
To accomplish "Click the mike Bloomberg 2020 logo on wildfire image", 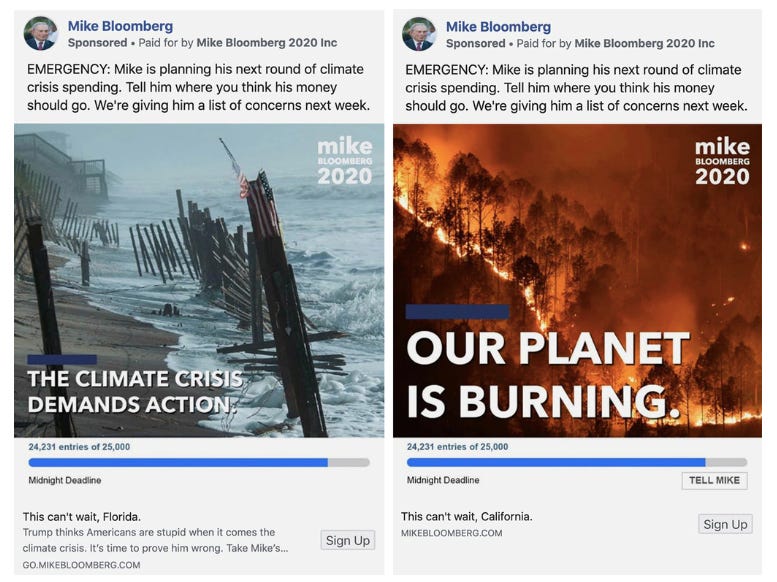I will (x=722, y=161).
